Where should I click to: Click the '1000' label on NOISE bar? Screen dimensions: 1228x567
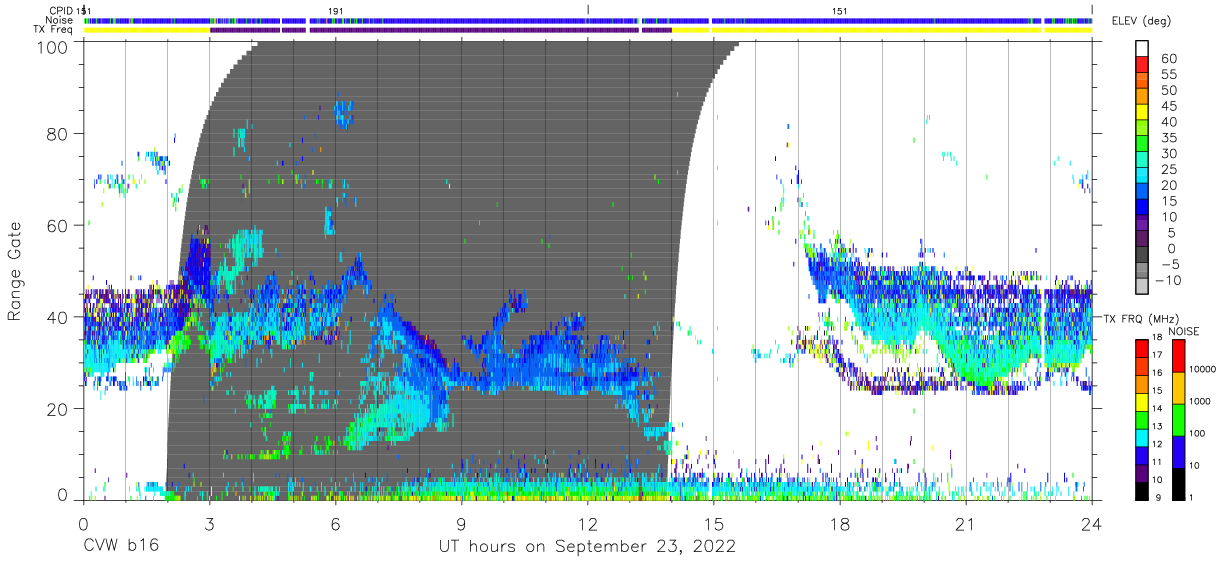pos(1198,401)
